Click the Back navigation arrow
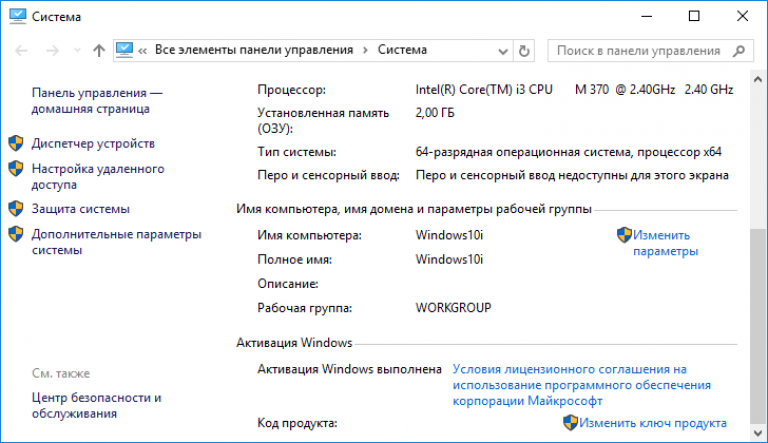 pos(22,50)
